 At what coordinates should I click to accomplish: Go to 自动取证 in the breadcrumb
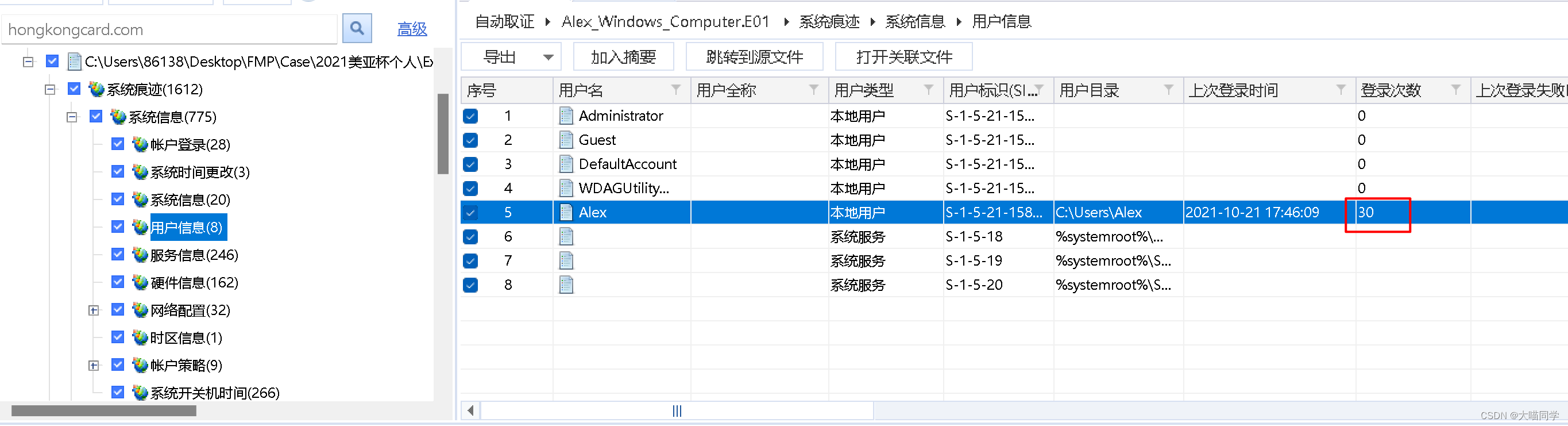click(505, 22)
